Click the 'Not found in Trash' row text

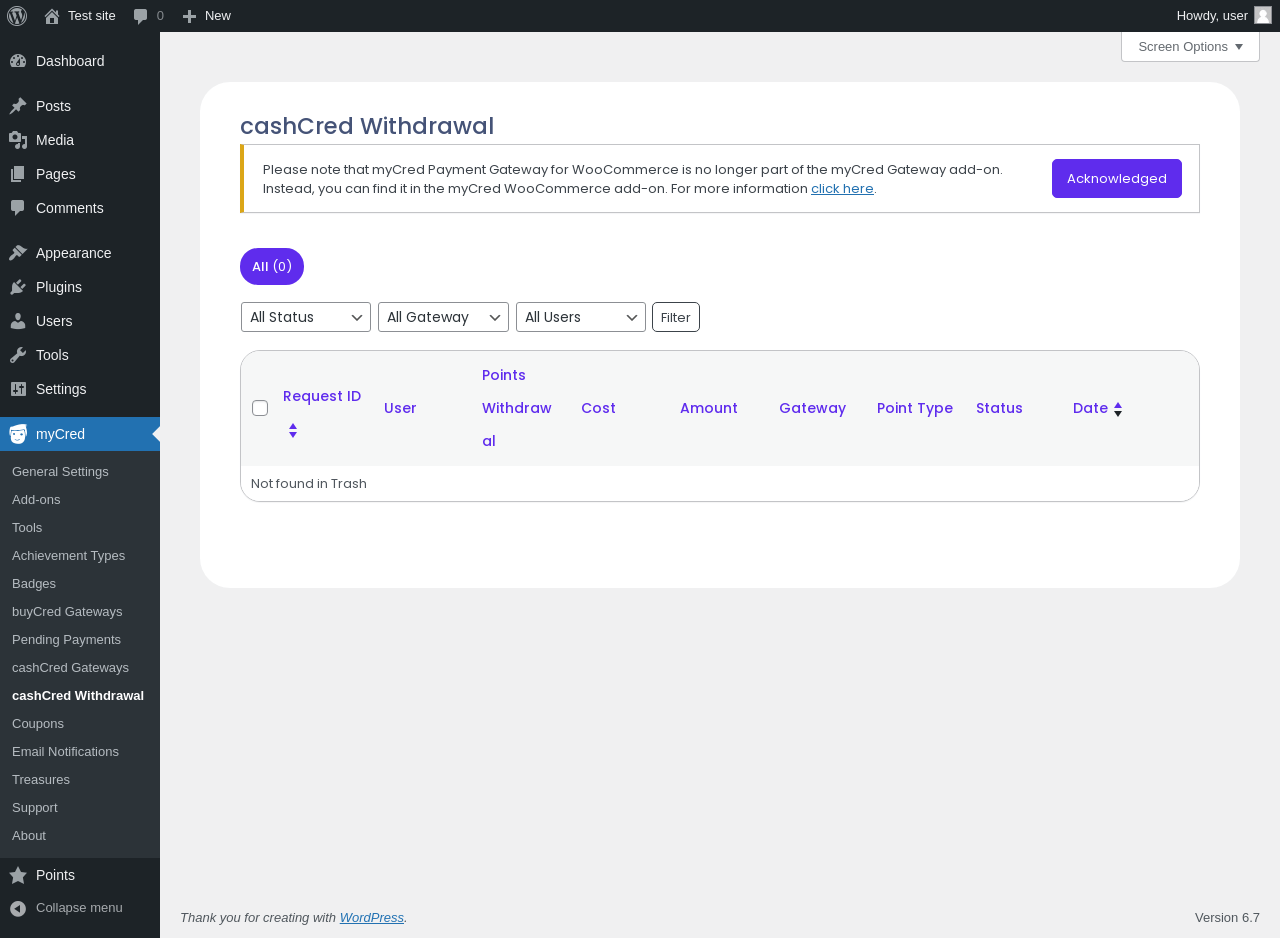pos(309,483)
